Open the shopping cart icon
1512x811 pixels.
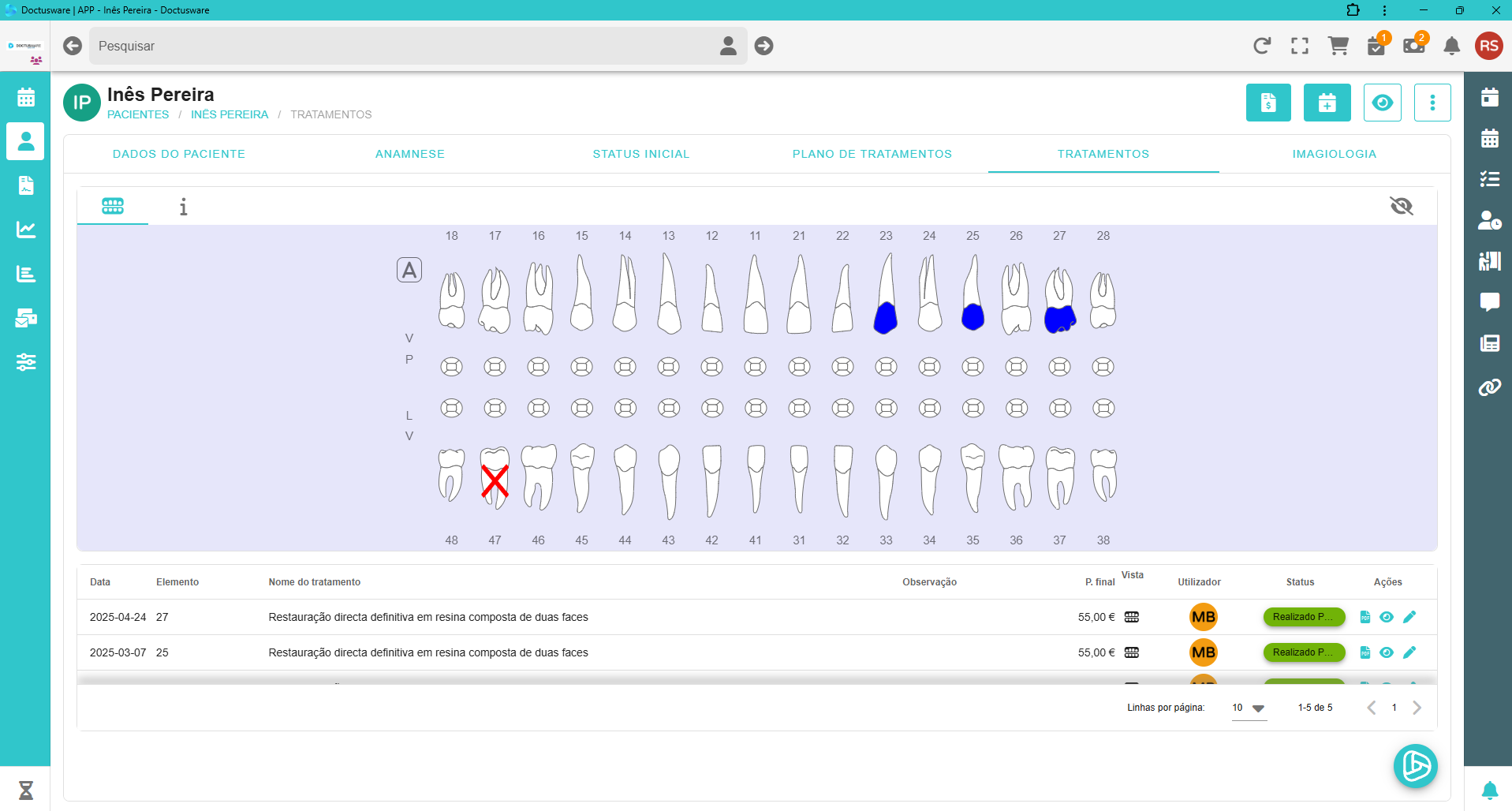(x=1338, y=46)
